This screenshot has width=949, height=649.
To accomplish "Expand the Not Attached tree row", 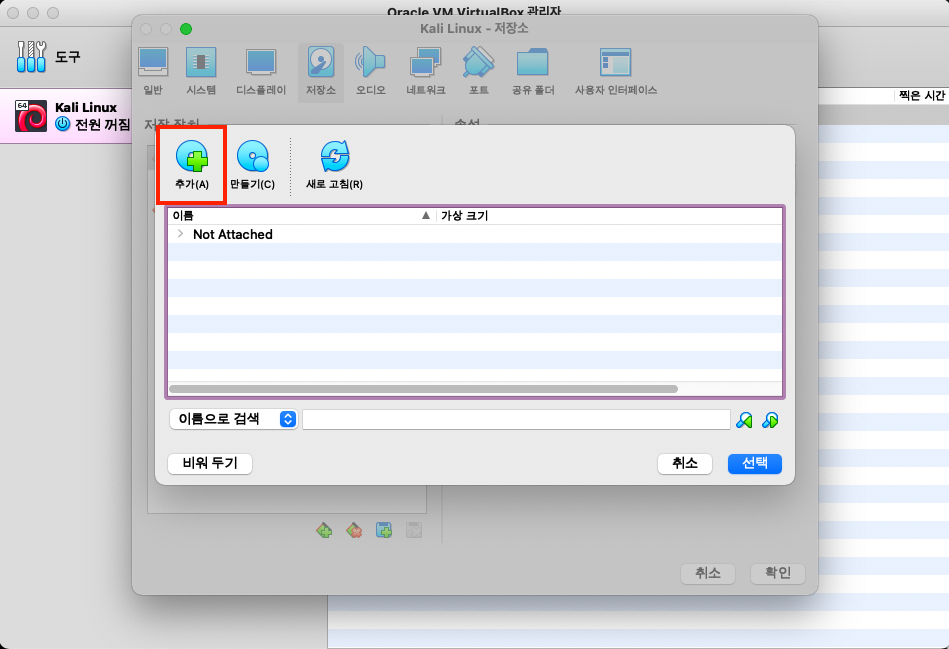I will (180, 234).
